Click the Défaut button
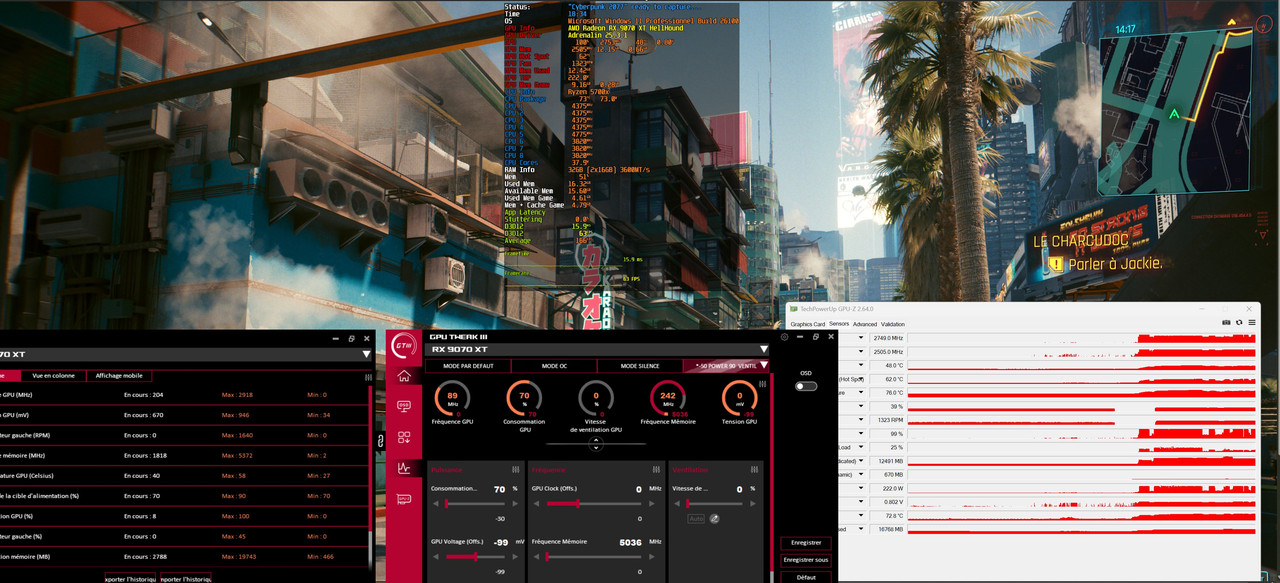This screenshot has height=583, width=1280. click(x=806, y=577)
